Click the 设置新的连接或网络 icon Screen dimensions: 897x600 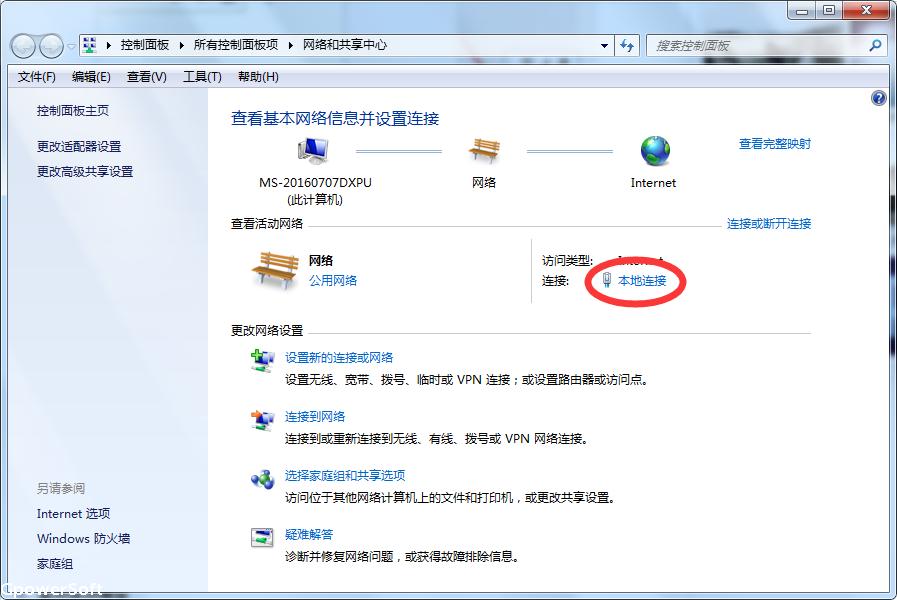tap(262, 361)
